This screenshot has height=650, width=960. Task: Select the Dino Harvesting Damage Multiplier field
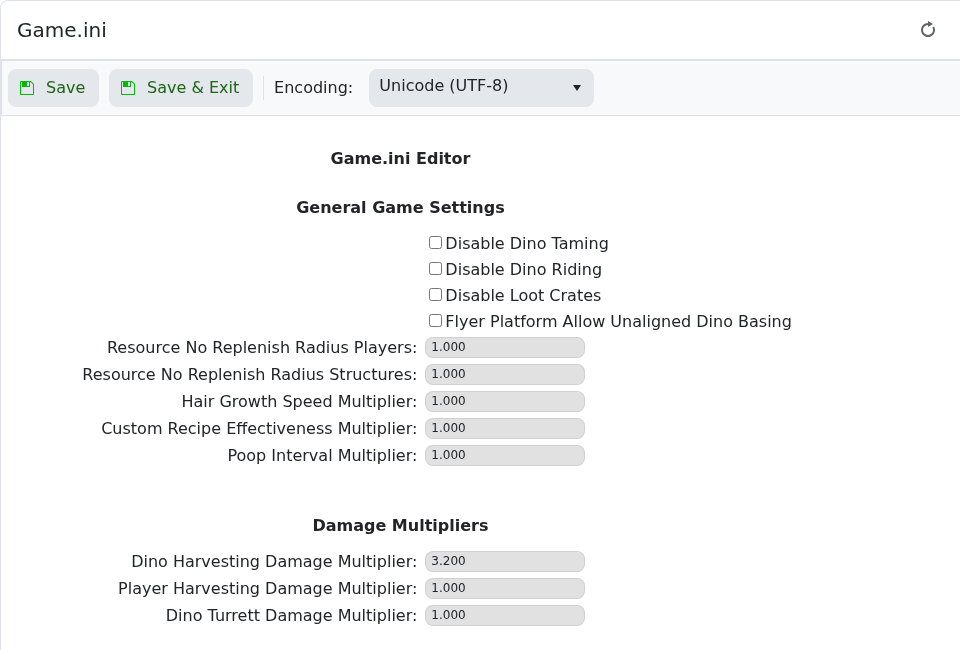pyautogui.click(x=504, y=561)
